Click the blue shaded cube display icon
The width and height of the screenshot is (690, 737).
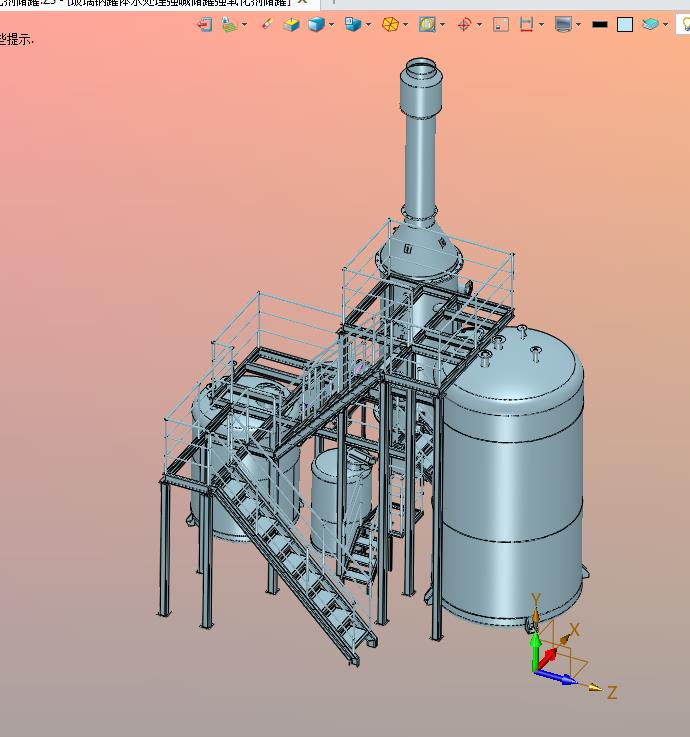[317, 24]
